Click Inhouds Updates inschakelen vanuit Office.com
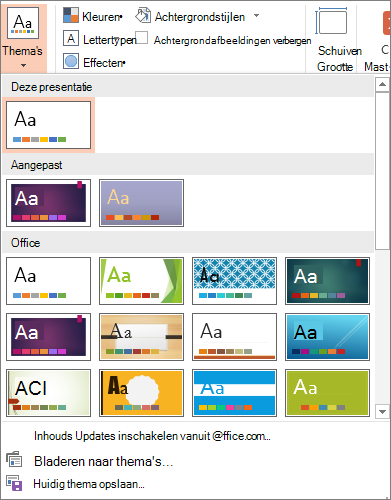The height and width of the screenshot is (500, 391). 152,436
